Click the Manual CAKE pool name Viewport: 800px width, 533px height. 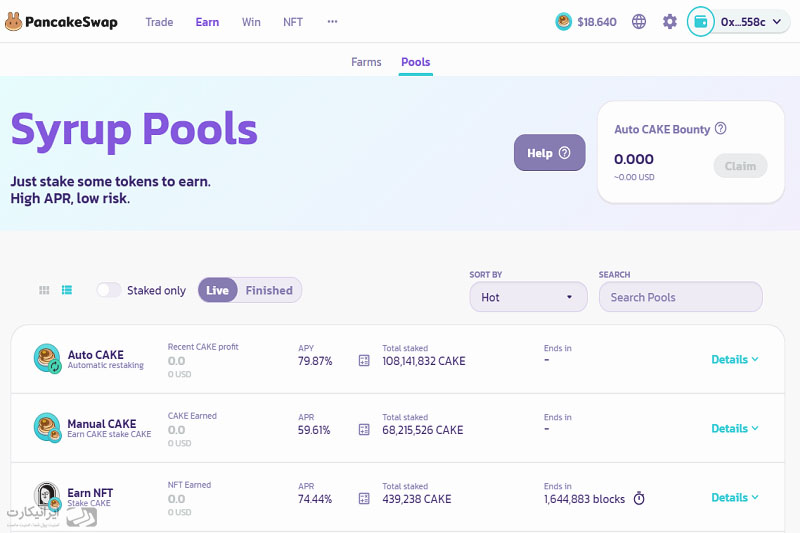[x=102, y=423]
